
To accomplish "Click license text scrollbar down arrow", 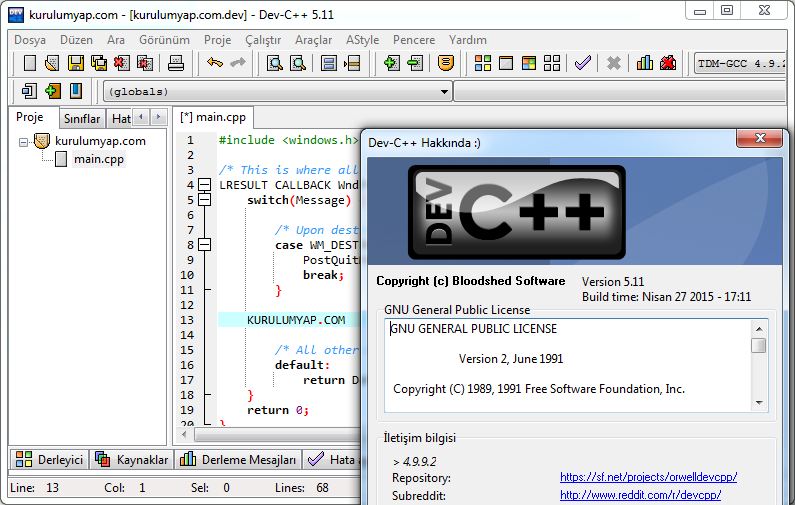I will (759, 403).
